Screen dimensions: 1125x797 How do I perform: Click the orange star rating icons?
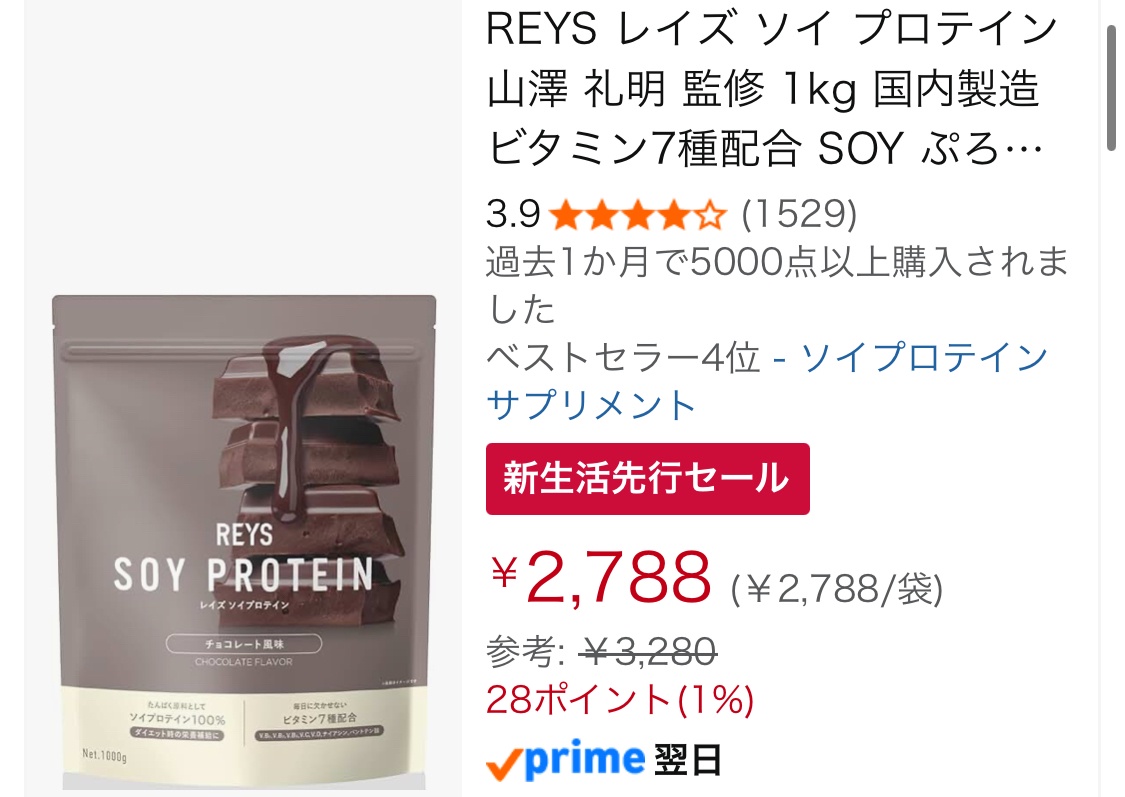(637, 214)
